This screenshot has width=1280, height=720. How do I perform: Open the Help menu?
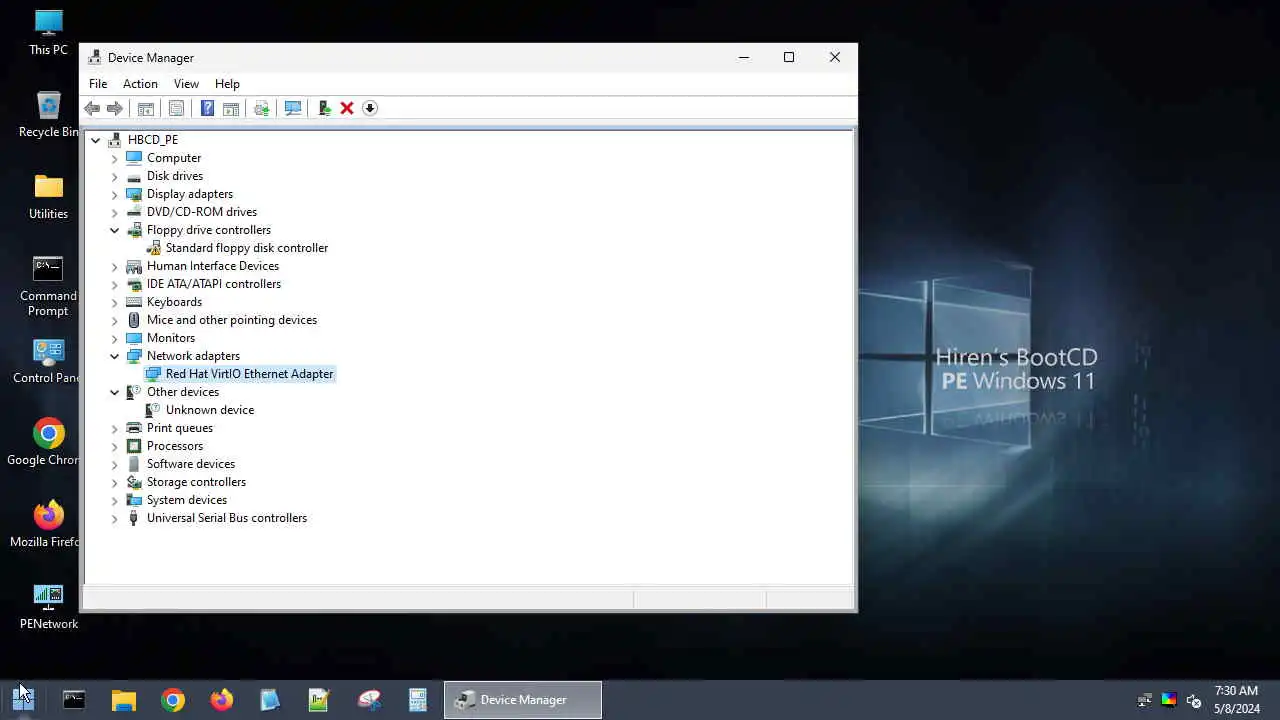(227, 84)
